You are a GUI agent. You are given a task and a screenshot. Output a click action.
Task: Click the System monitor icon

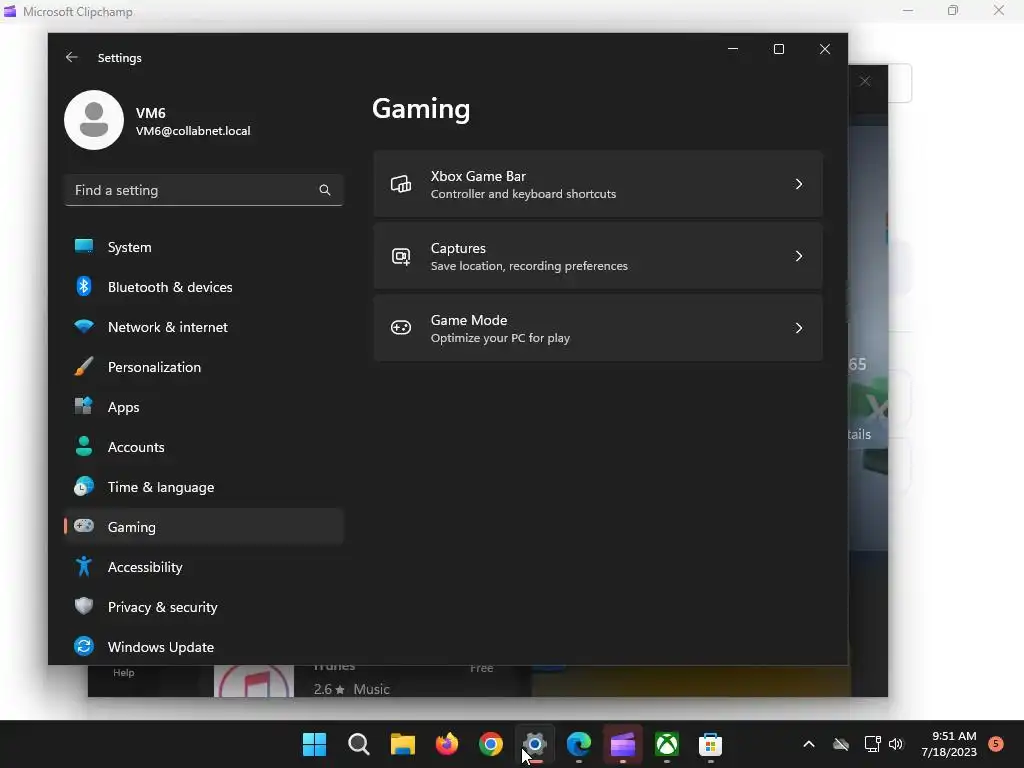[84, 246]
